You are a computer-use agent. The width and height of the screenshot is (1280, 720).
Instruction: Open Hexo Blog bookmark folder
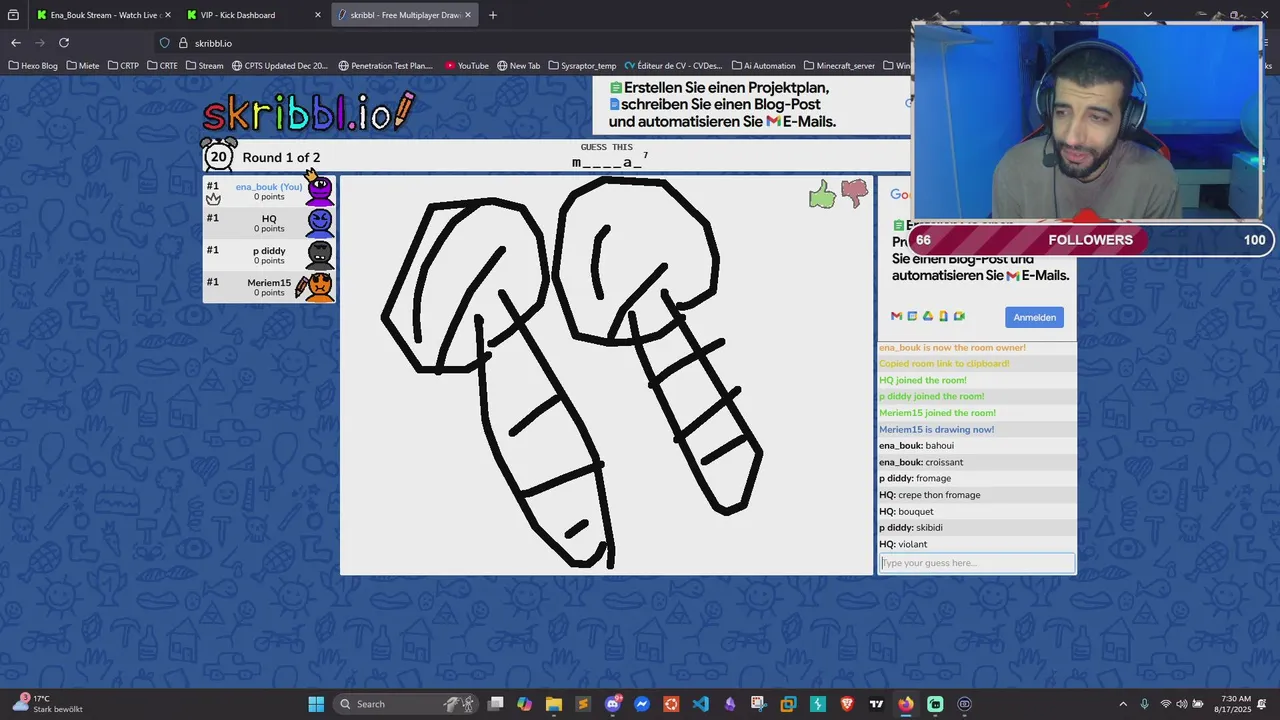click(32, 66)
